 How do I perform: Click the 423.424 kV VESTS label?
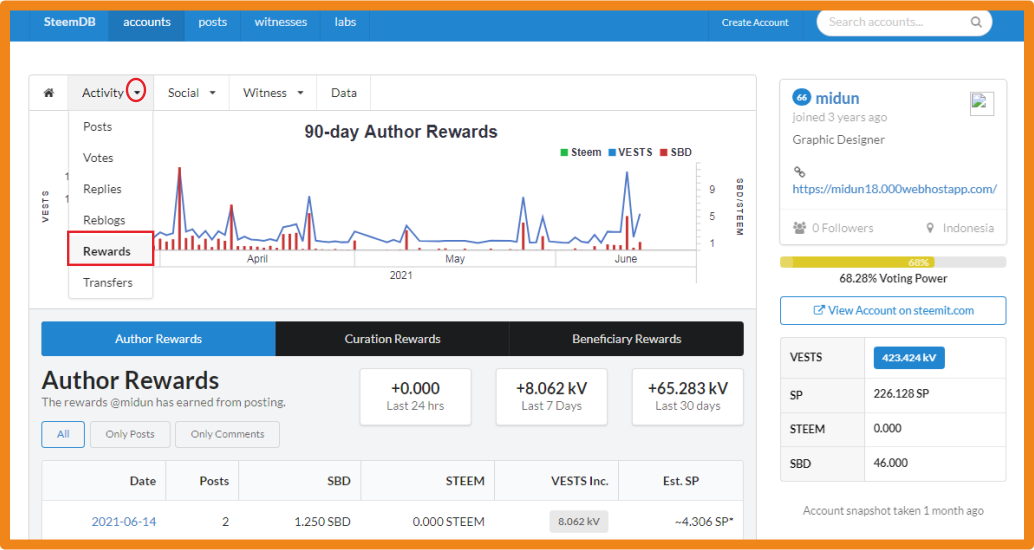(x=909, y=358)
